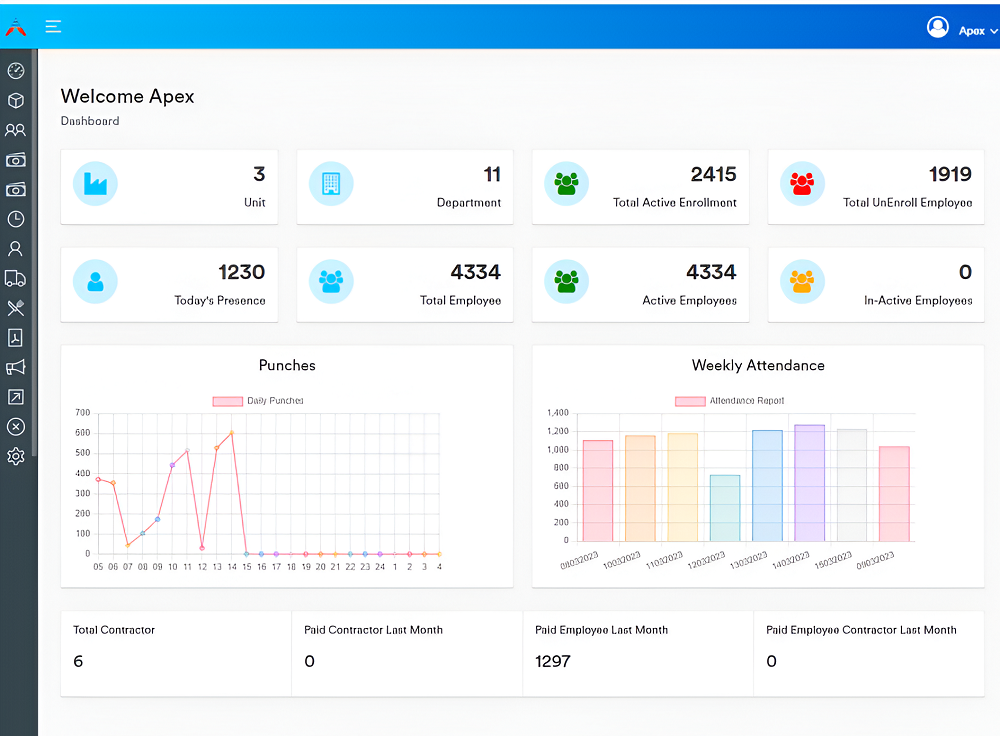Image resolution: width=1000 pixels, height=736 pixels.
Task: Open the people group icon in the sidebar
Action: coord(16,130)
